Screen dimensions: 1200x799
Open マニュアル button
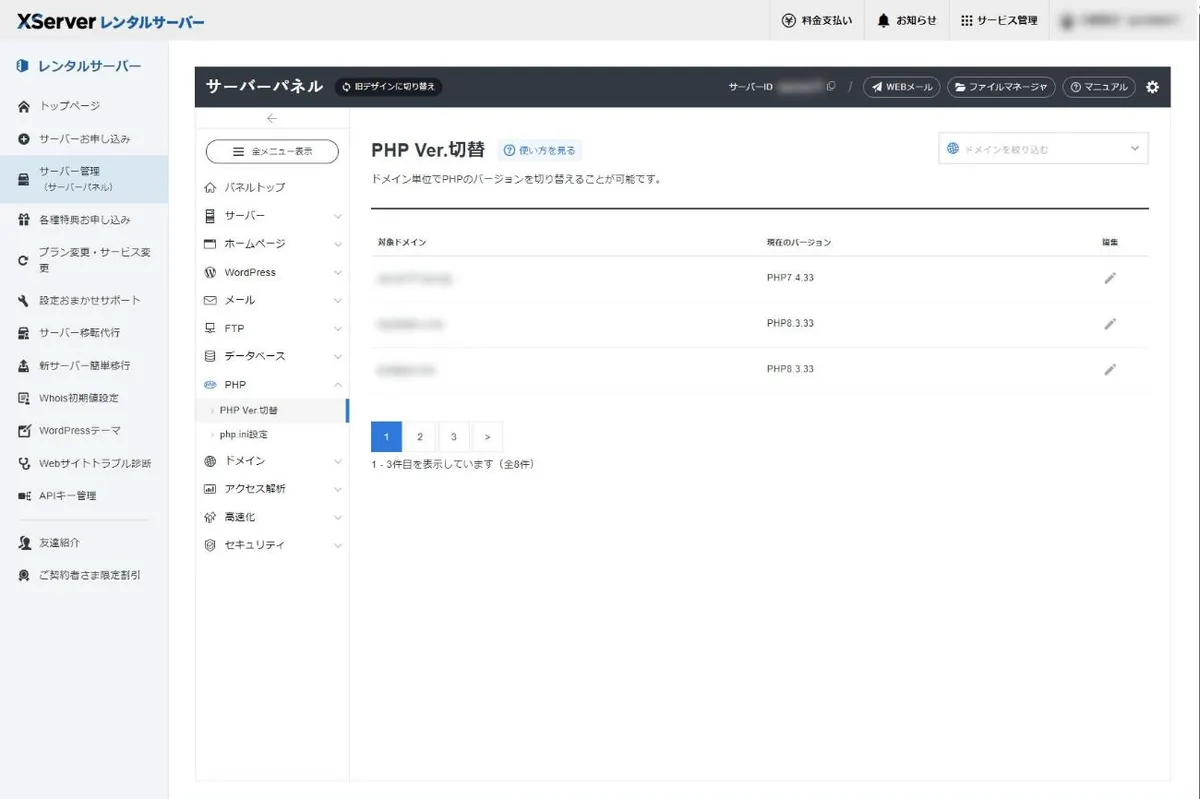[1099, 87]
